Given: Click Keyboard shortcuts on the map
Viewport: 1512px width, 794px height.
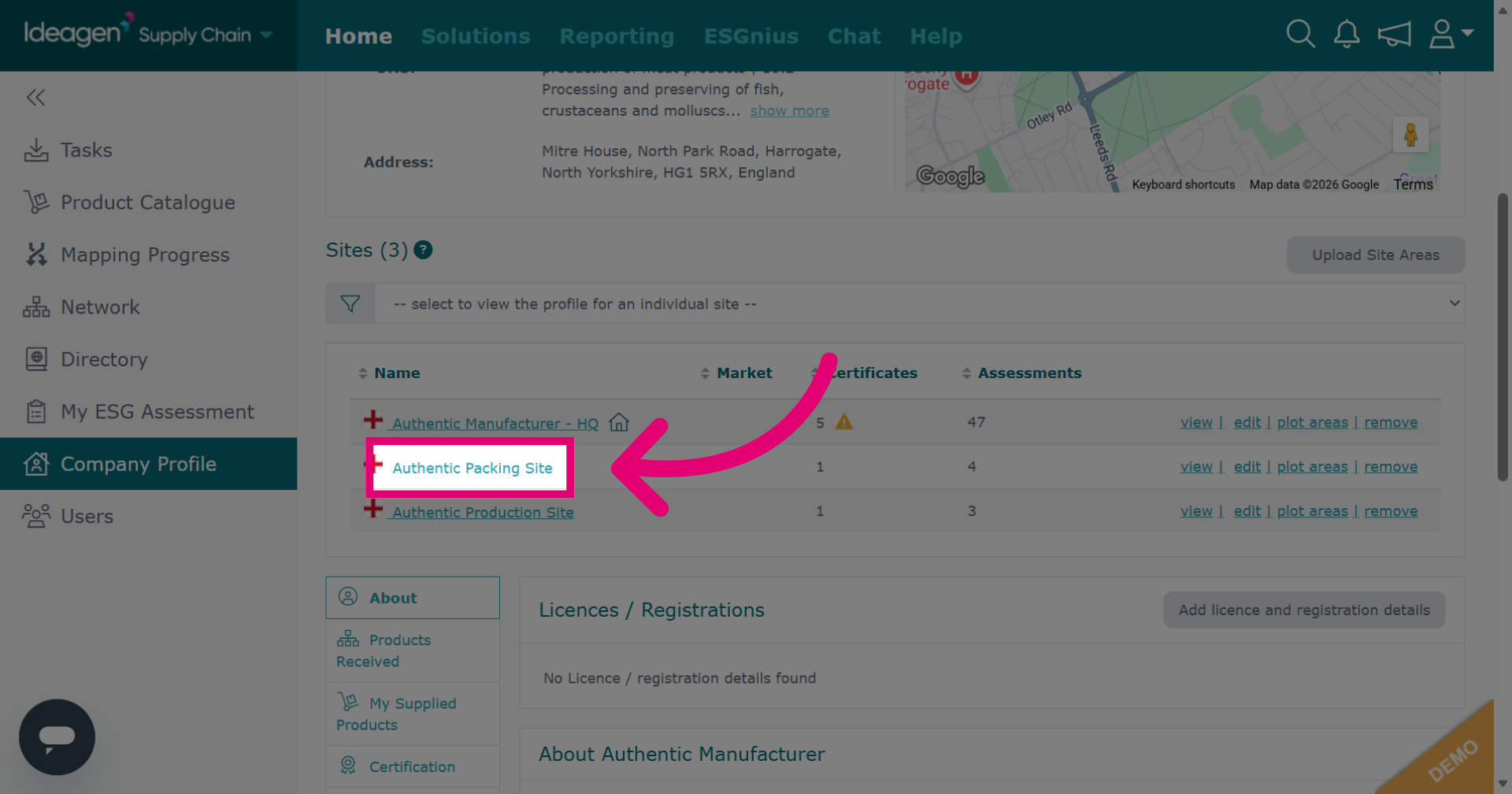Looking at the screenshot, I should [1183, 184].
